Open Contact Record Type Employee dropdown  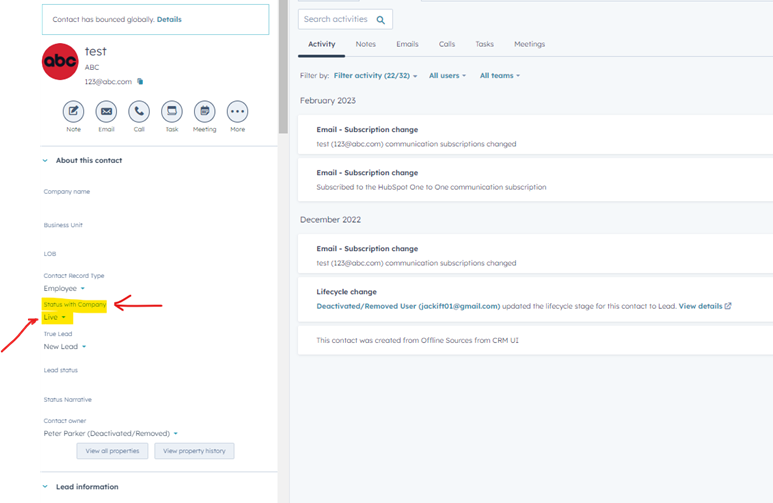click(x=64, y=288)
